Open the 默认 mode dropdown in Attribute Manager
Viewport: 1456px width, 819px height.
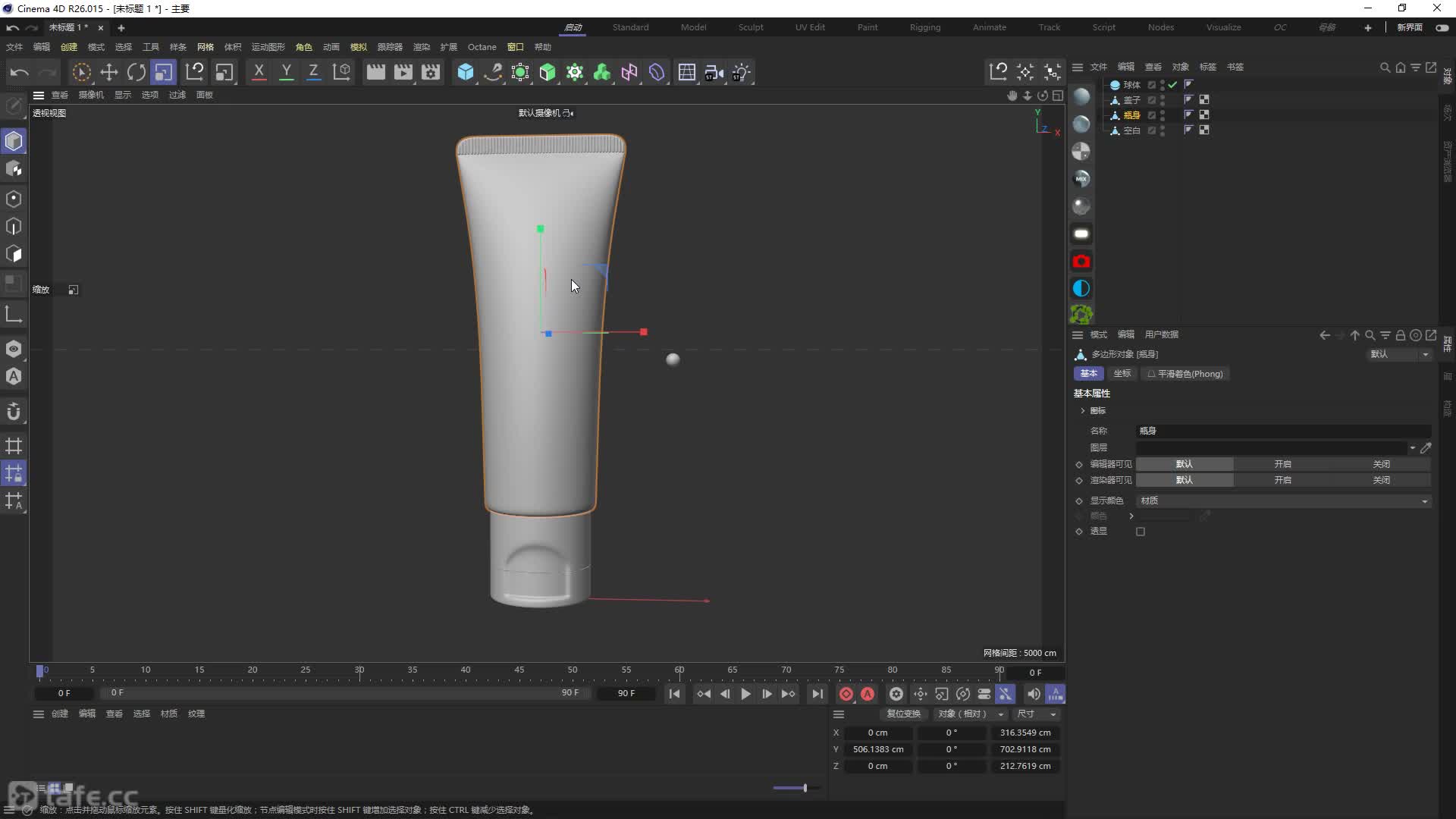[1399, 354]
